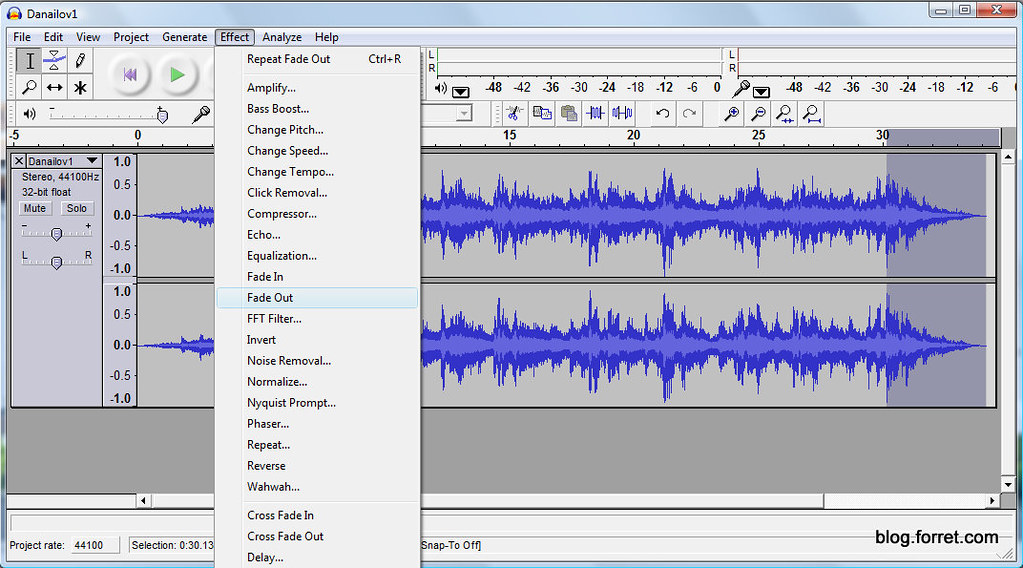The image size is (1023, 568).
Task: Open the Generate menu
Action: point(185,37)
